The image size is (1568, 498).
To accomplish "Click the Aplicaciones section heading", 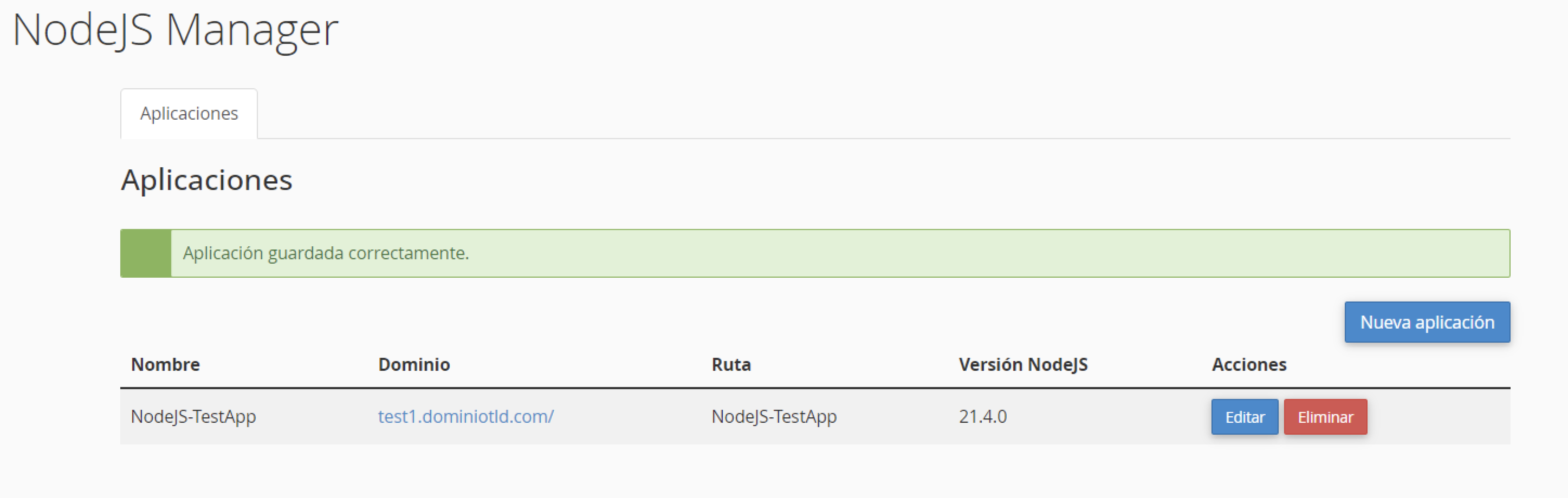I will [207, 180].
